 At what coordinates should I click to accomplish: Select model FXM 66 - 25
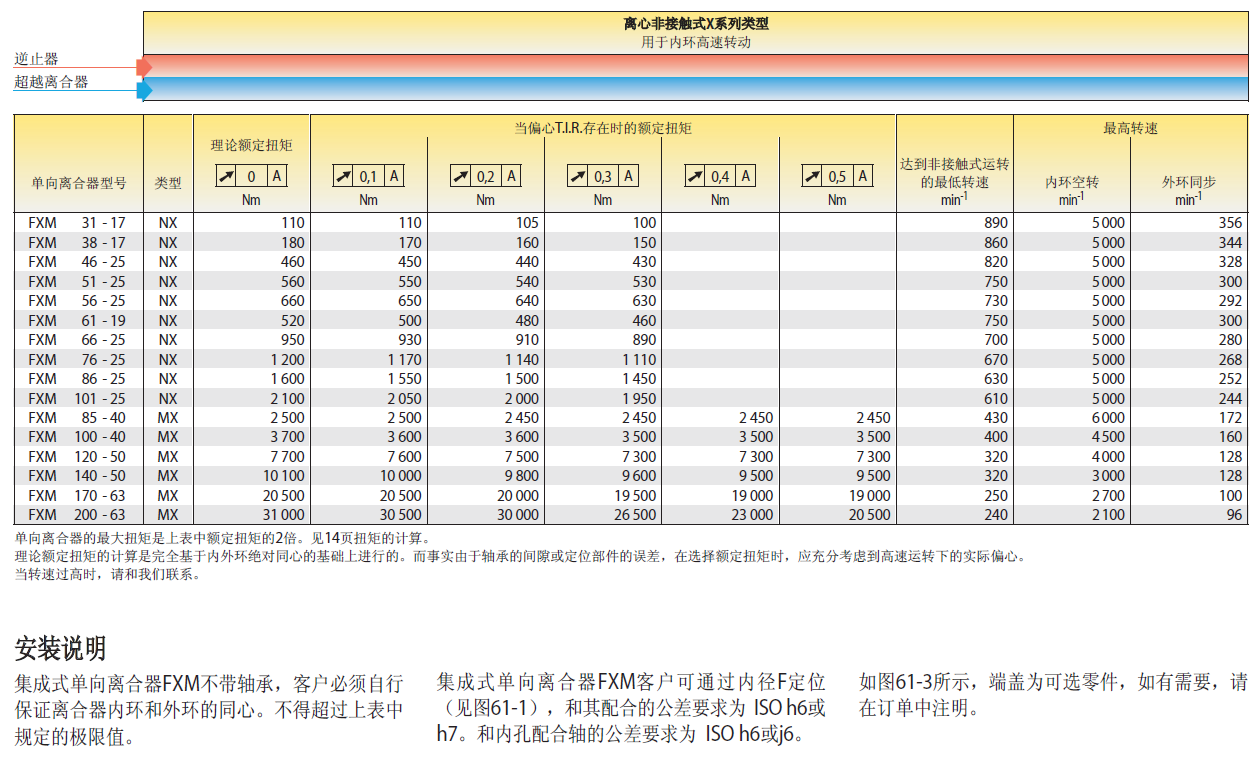pyautogui.click(x=77, y=340)
